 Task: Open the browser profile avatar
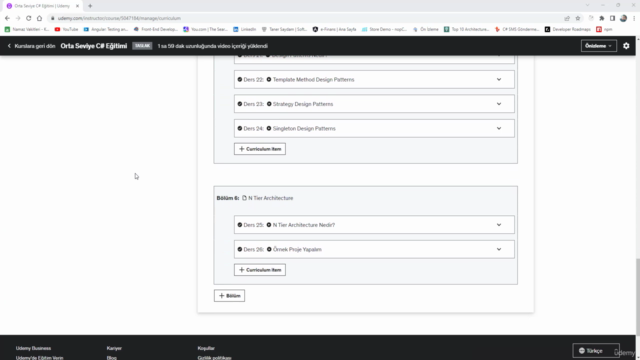pos(623,18)
